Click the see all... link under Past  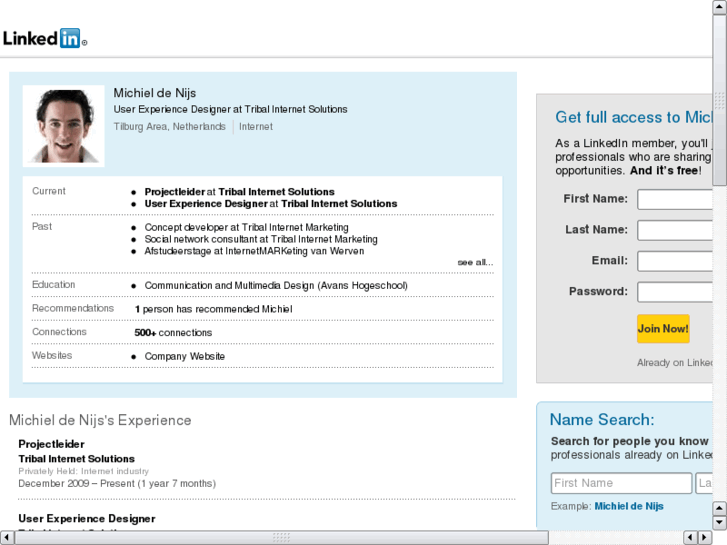tap(475, 263)
